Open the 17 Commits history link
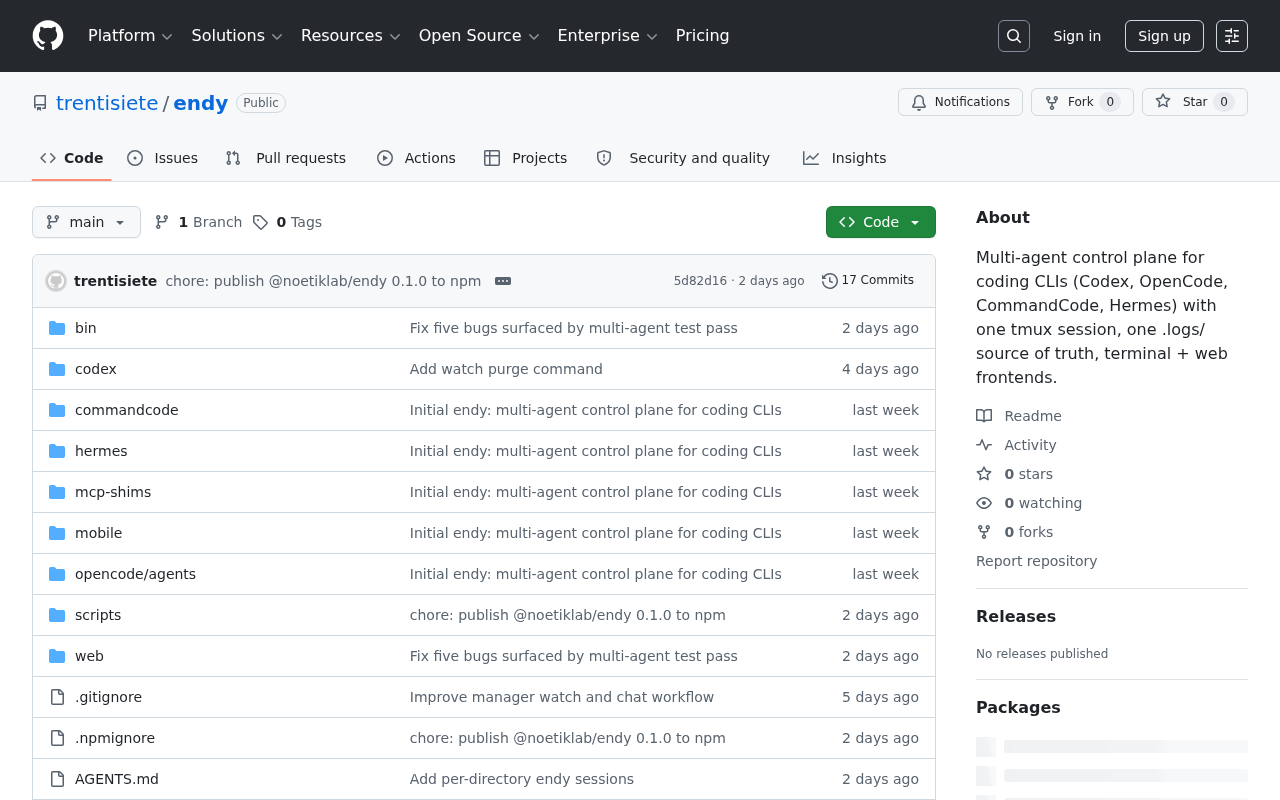 pos(868,281)
